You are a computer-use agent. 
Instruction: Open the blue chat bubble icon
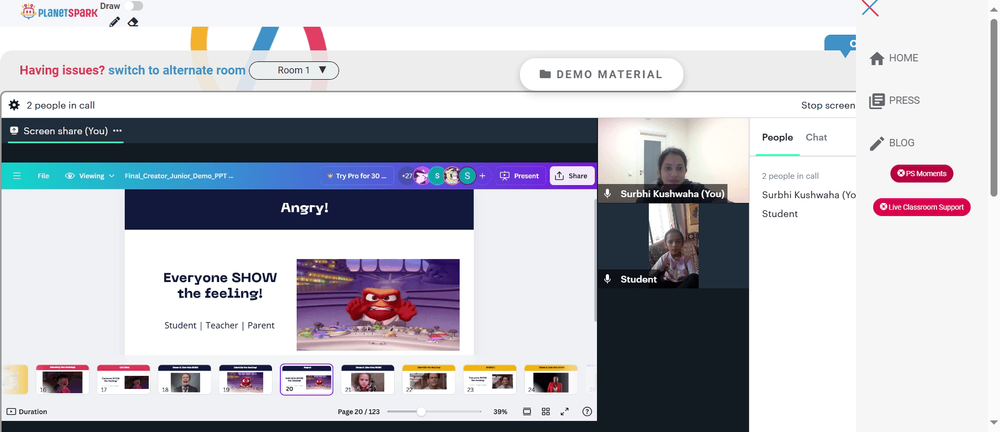coord(841,45)
